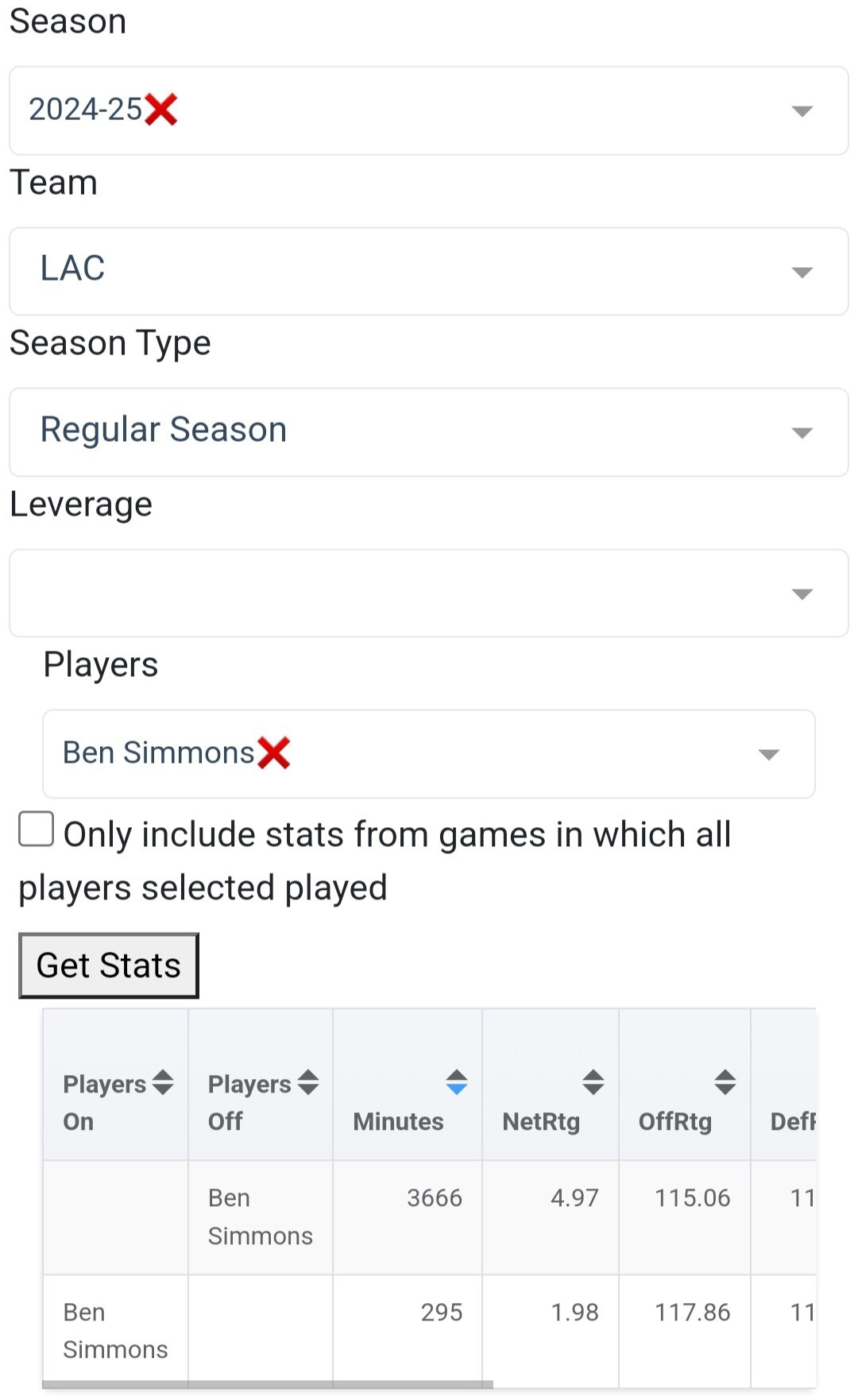Click the partially visible DefRtg column header
Image resolution: width=858 pixels, height=1400 pixels.
[791, 1121]
